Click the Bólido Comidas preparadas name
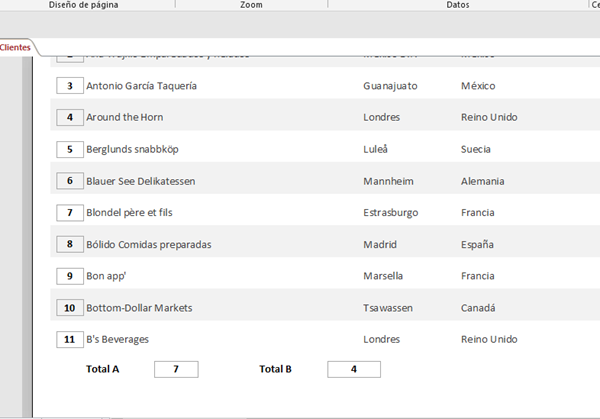Image resolution: width=600 pixels, height=419 pixels. 148,244
